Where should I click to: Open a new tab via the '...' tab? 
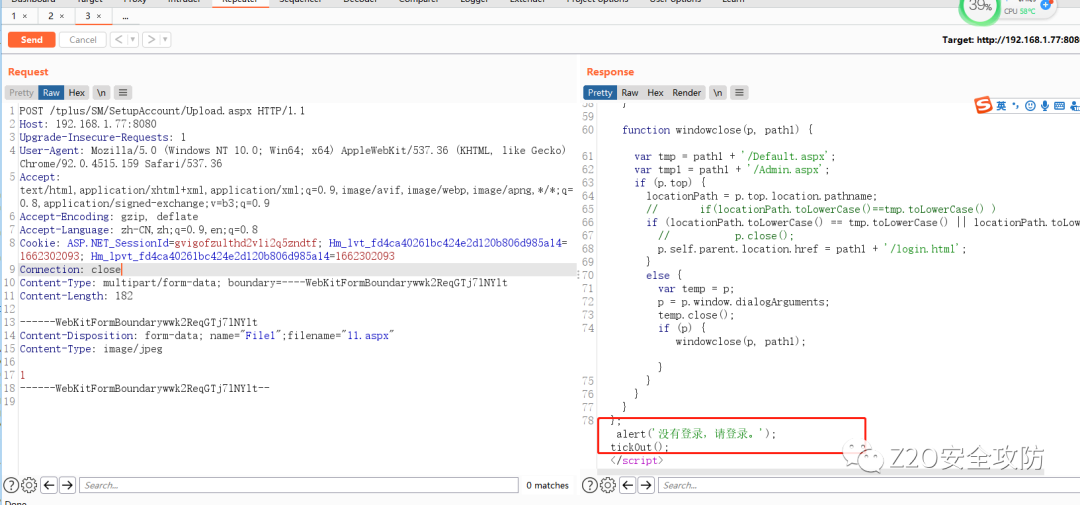pos(125,16)
